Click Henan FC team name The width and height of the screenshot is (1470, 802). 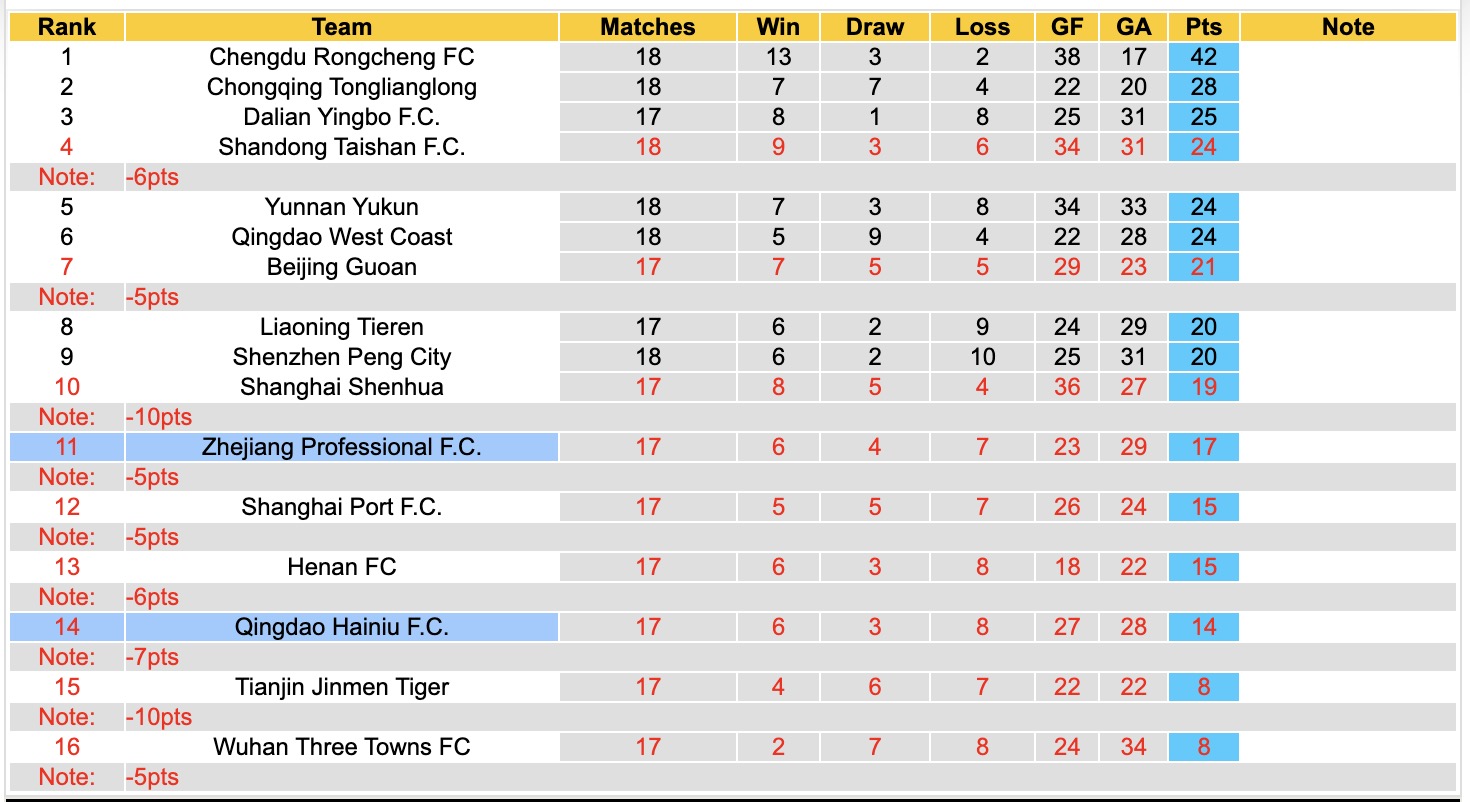coord(342,567)
